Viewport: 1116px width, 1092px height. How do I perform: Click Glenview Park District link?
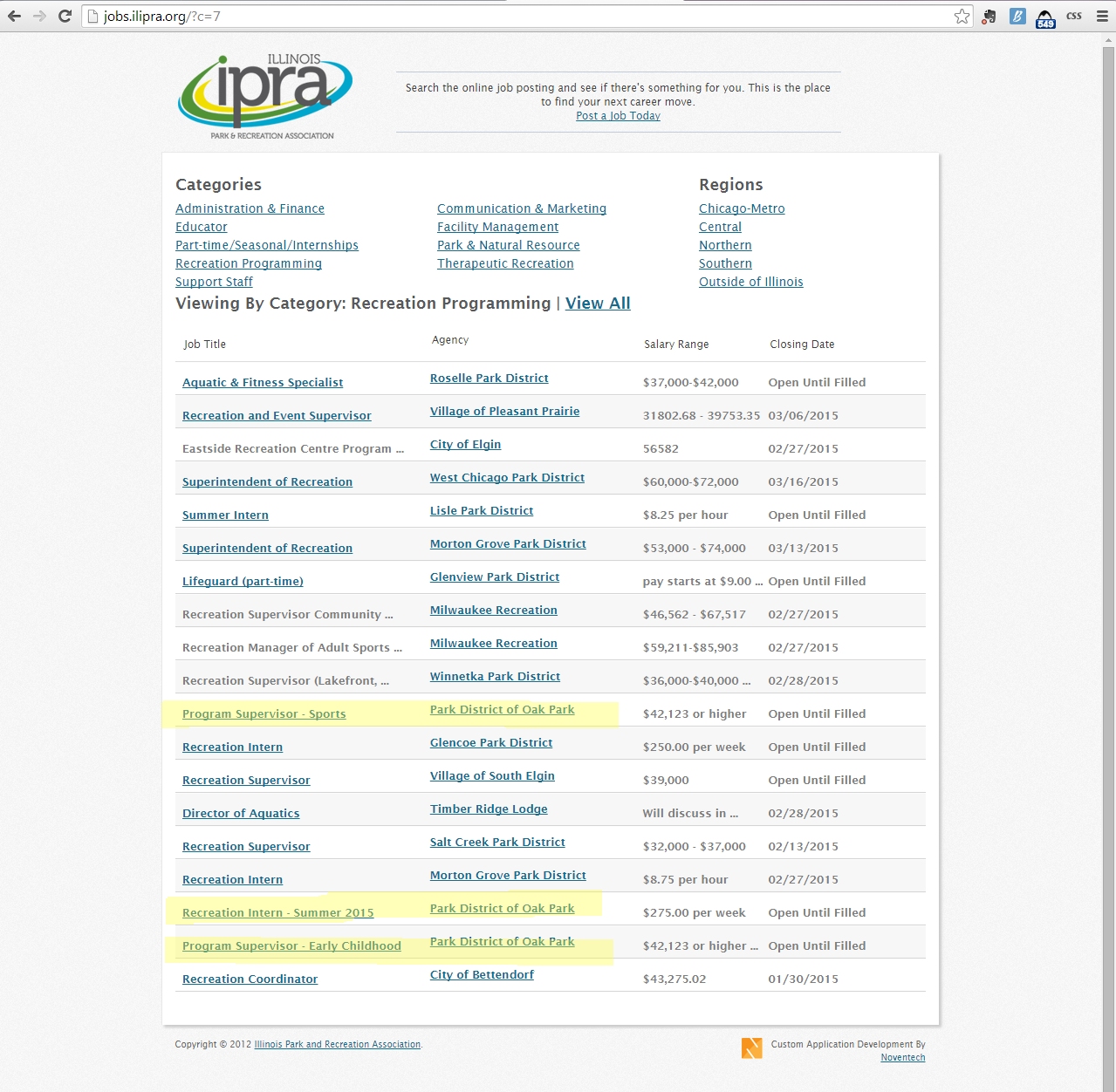pos(495,577)
